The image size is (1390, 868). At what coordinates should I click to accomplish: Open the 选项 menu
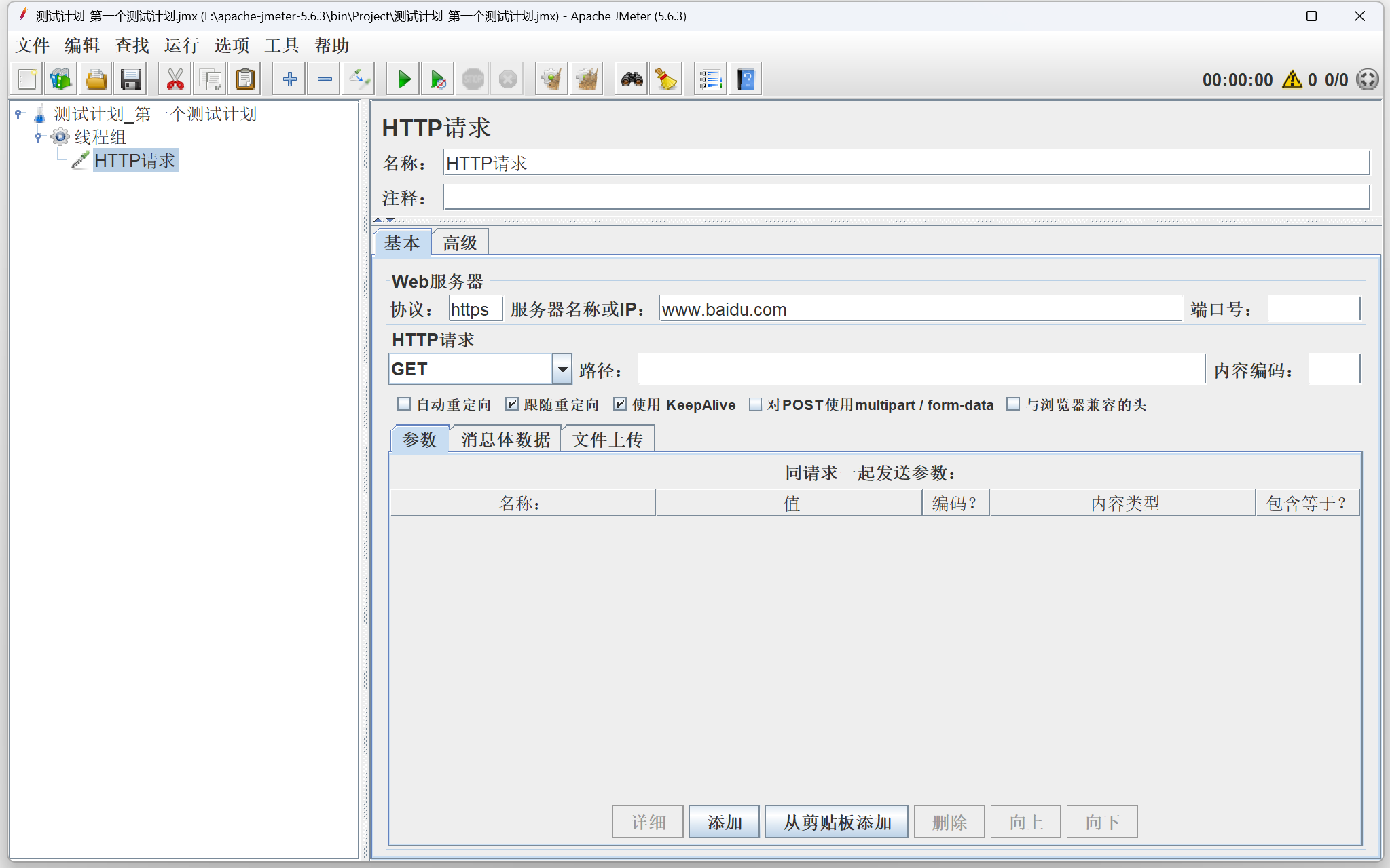tap(232, 45)
